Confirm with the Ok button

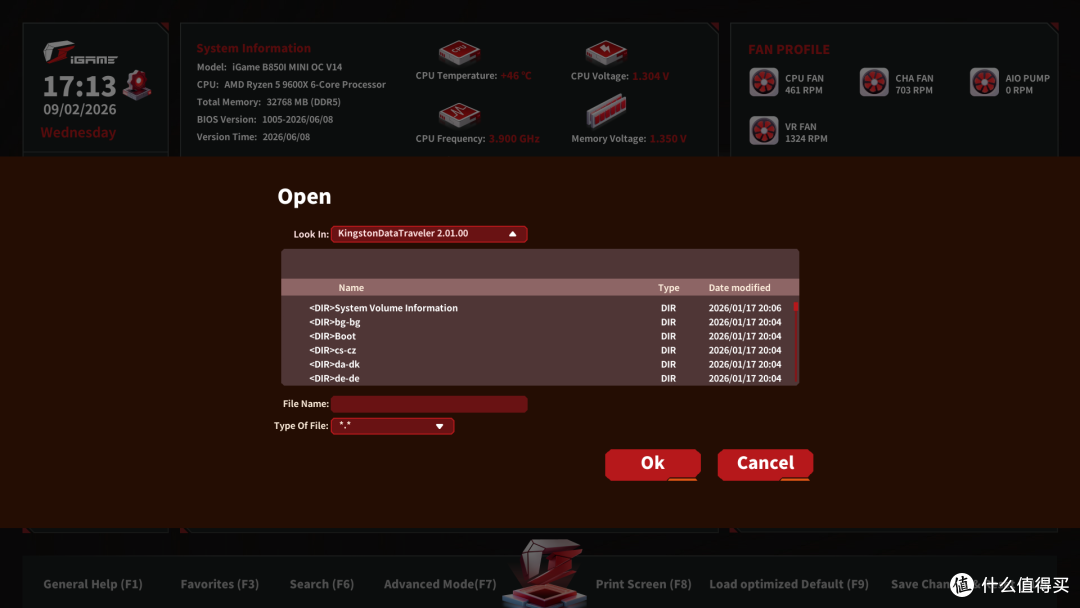pyautogui.click(x=653, y=464)
